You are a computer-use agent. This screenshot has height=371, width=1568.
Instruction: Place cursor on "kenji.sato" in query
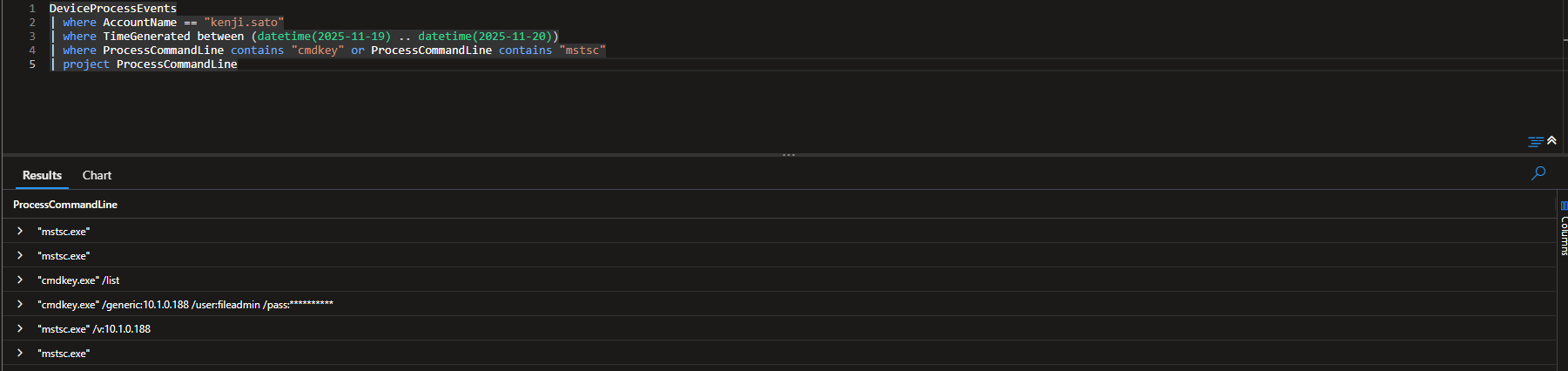pyautogui.click(x=244, y=23)
